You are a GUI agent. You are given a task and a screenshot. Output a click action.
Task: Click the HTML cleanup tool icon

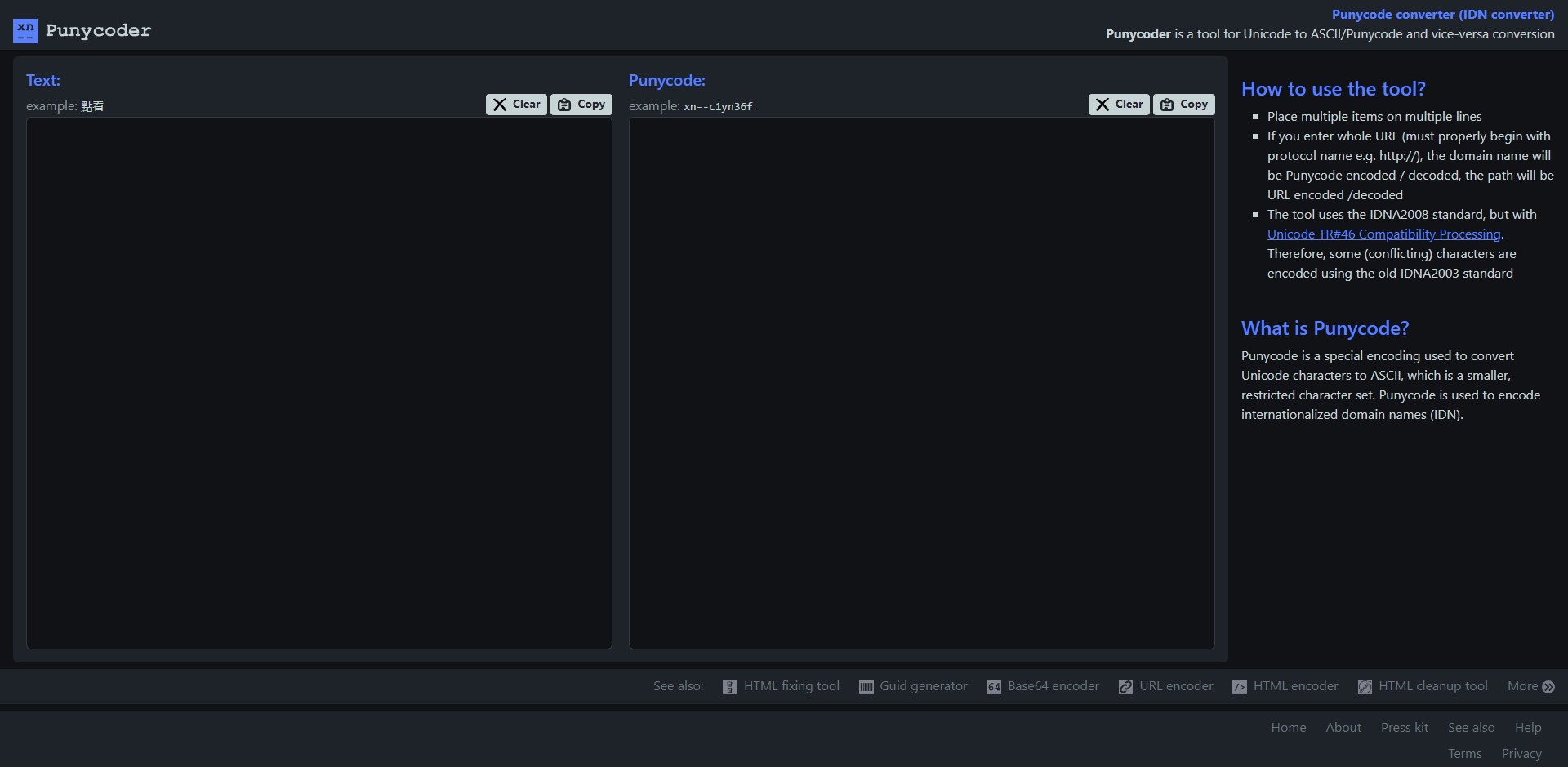(1365, 687)
